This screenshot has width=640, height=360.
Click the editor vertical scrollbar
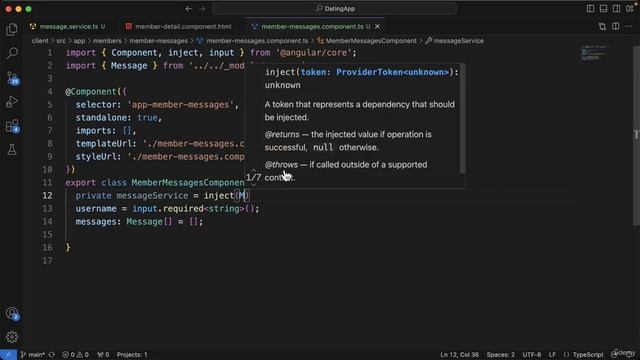point(636,135)
